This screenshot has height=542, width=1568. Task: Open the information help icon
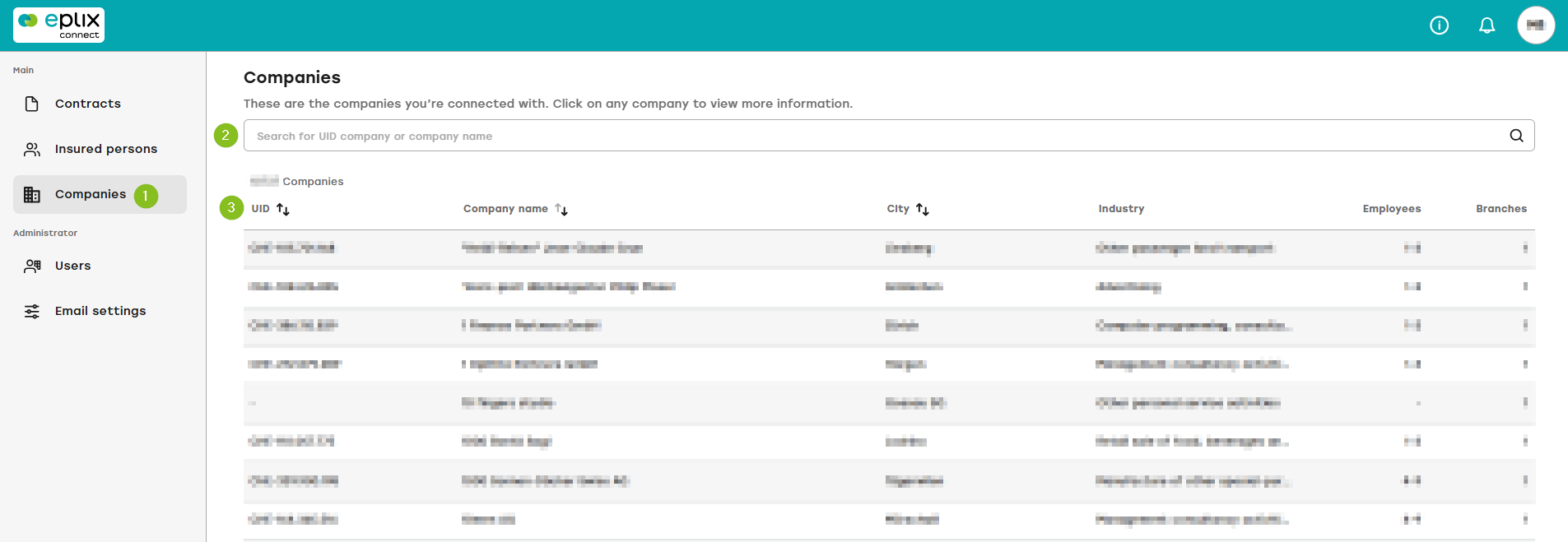coord(1439,25)
